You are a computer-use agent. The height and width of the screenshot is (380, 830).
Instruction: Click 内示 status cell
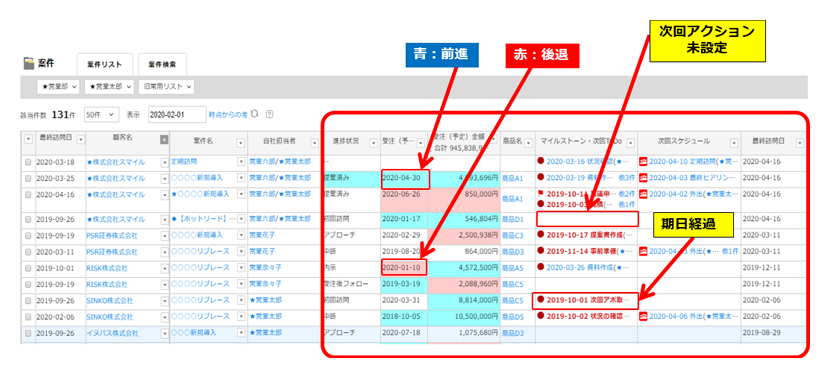point(351,268)
